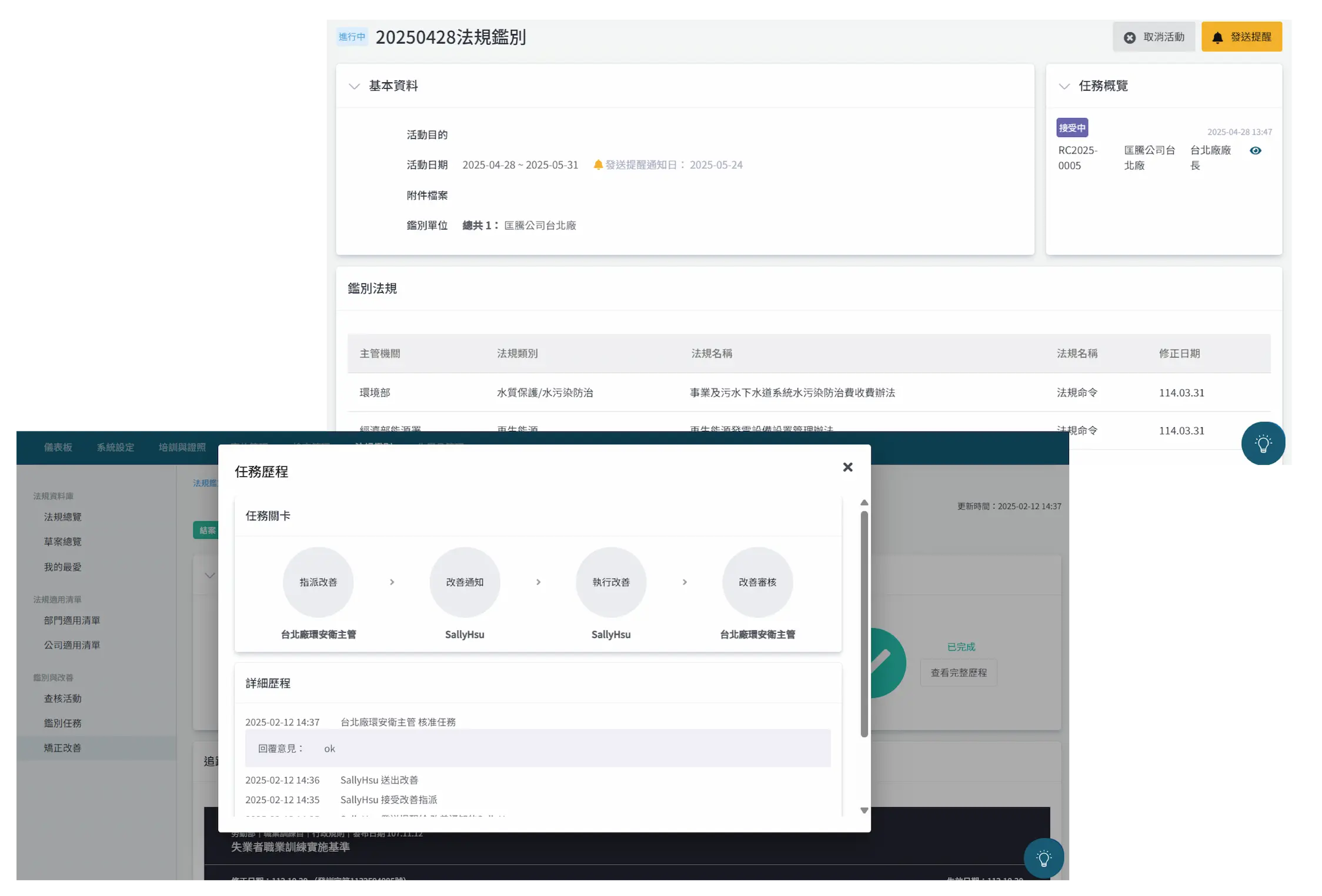The height and width of the screenshot is (896, 1322).
Task: Go to 草案總覽 in sidebar
Action: [62, 541]
